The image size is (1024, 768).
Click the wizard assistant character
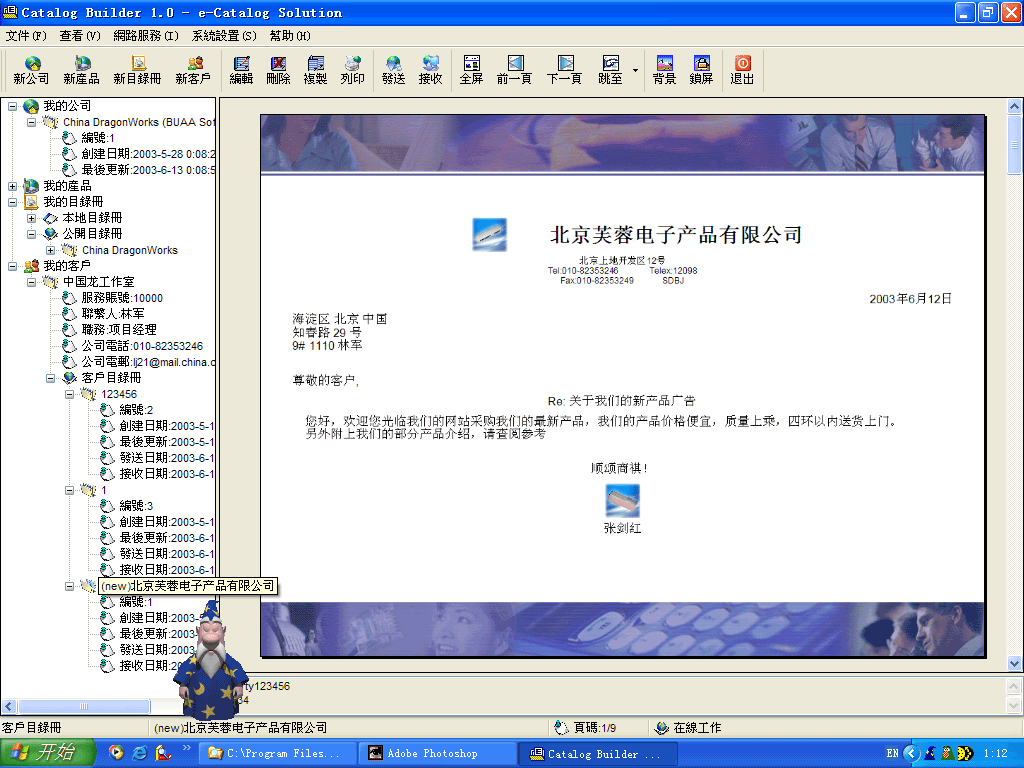pyautogui.click(x=211, y=660)
